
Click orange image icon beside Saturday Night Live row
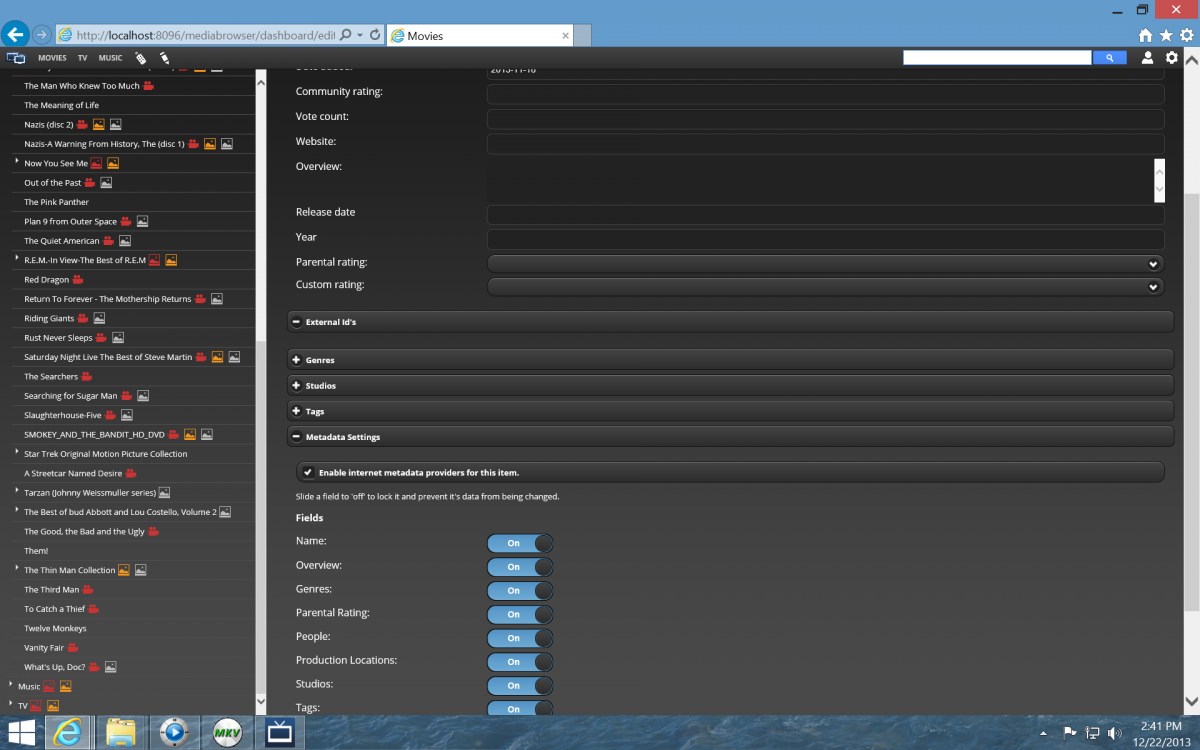point(217,357)
